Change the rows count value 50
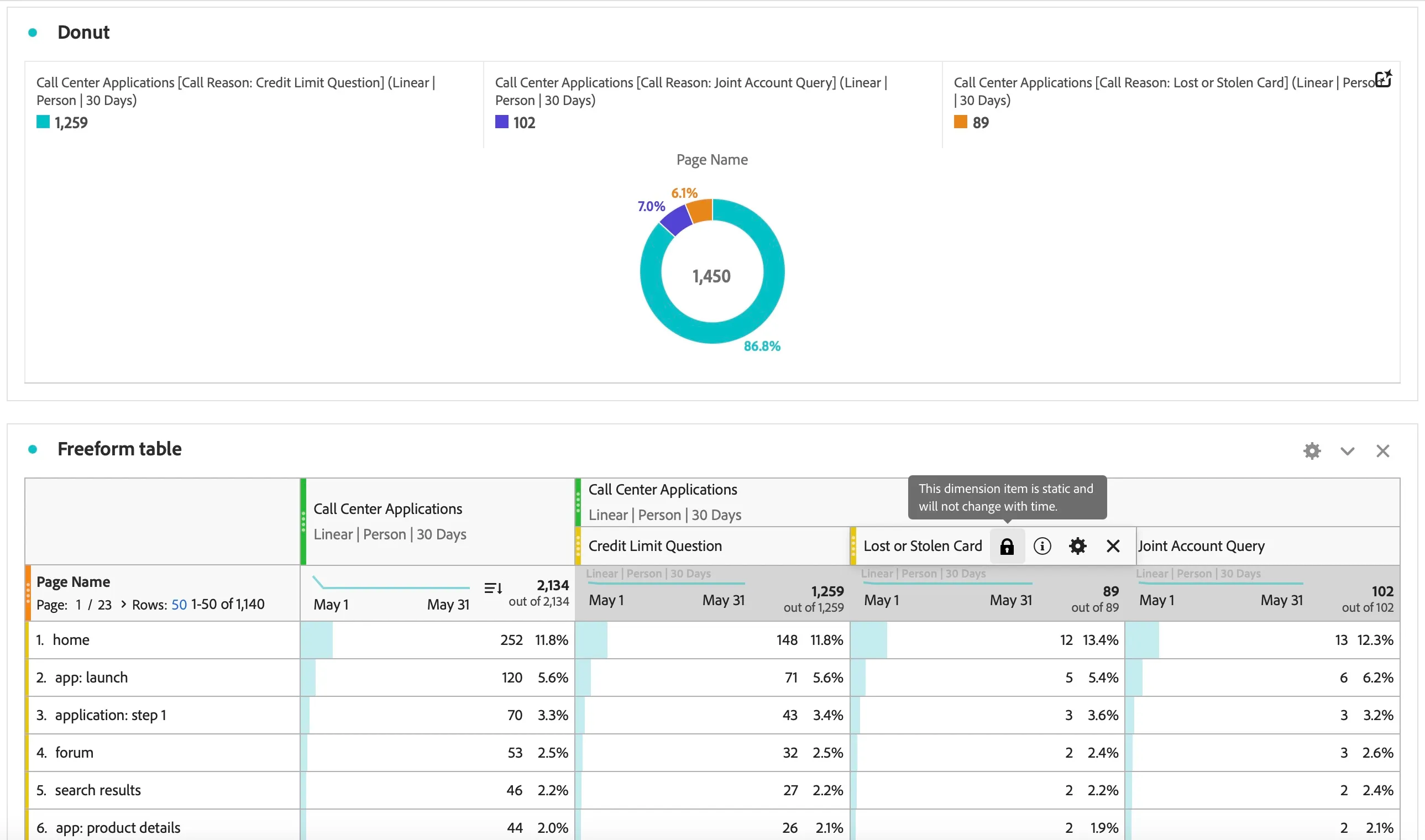Viewport: 1425px width, 840px height. coord(179,605)
